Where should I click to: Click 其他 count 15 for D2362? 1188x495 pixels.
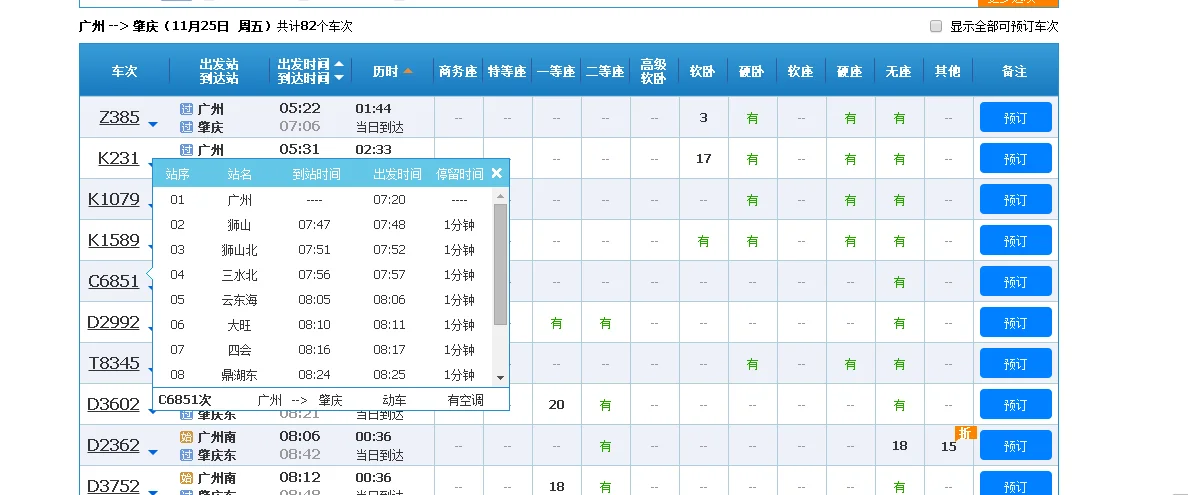click(949, 446)
